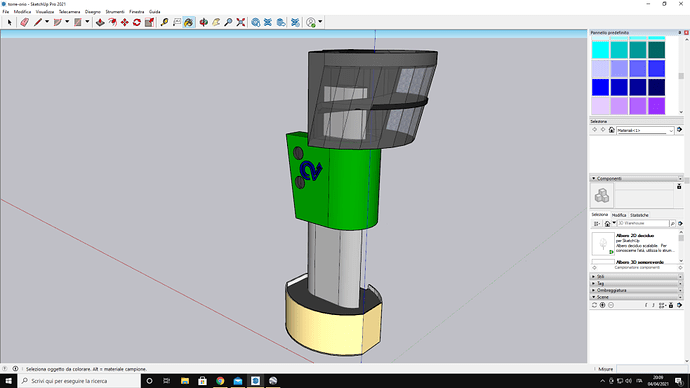Image resolution: width=690 pixels, height=388 pixels.
Task: Open Windows Start menu
Action: 8,381
